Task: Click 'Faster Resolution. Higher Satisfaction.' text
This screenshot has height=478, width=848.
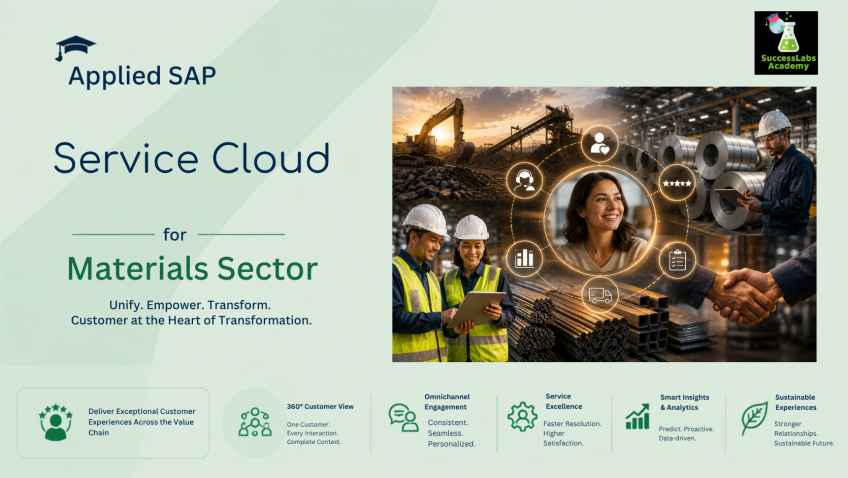Action: [572, 433]
